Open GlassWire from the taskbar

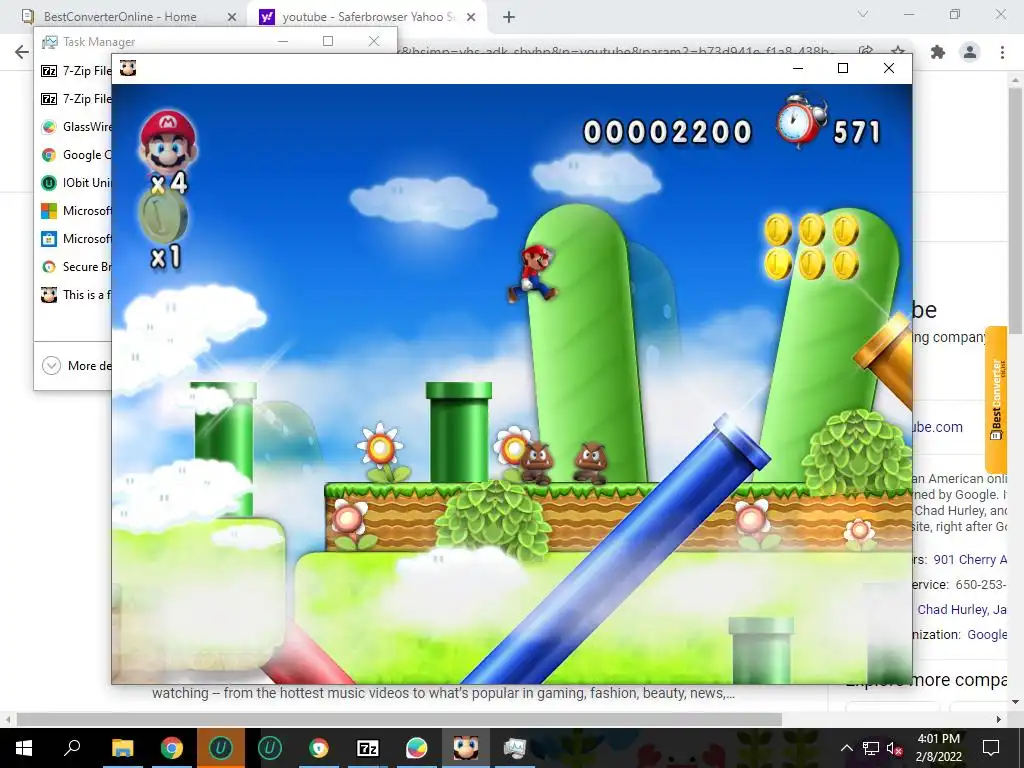pyautogui.click(x=416, y=748)
